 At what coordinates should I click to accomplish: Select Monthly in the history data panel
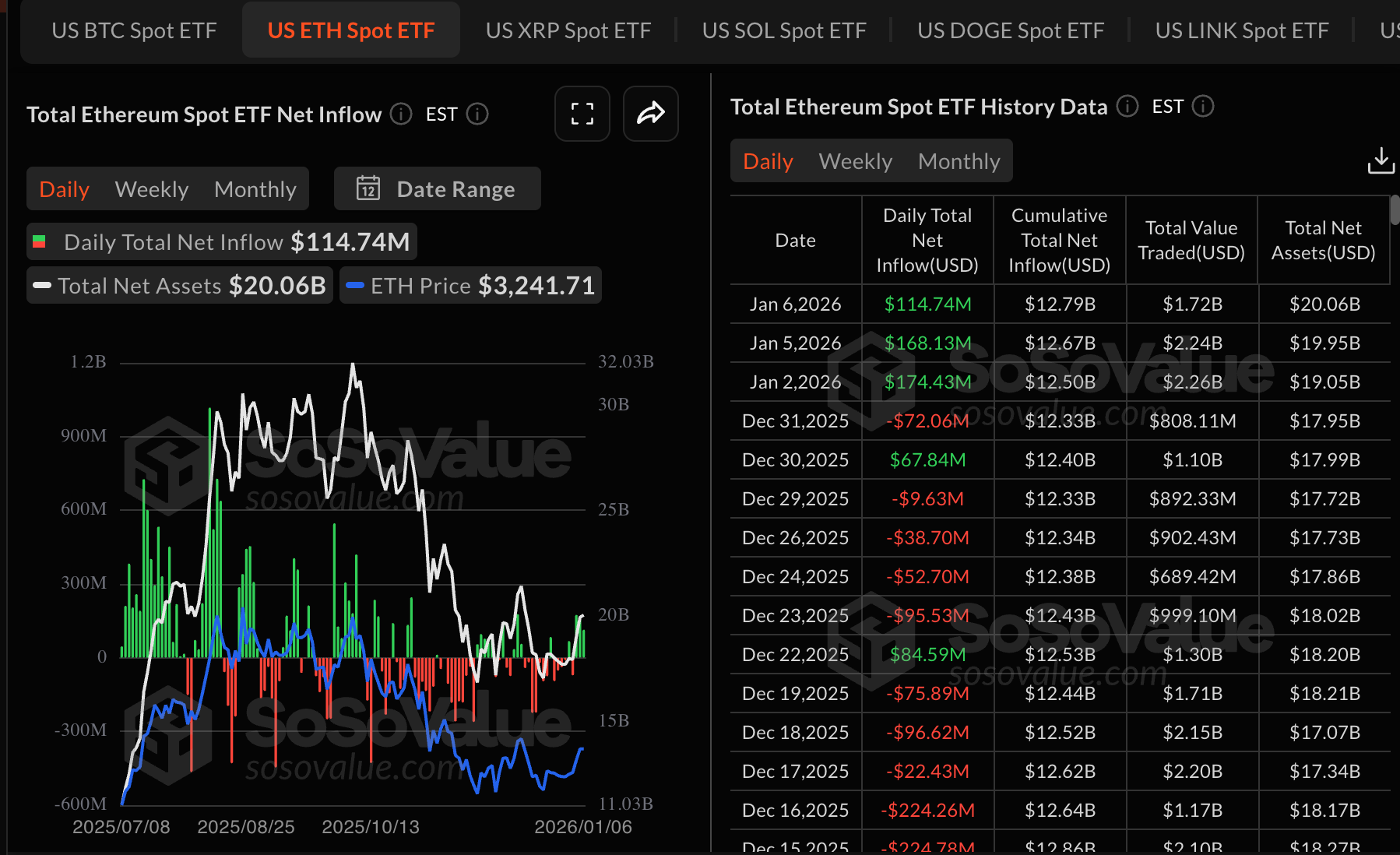tap(959, 160)
